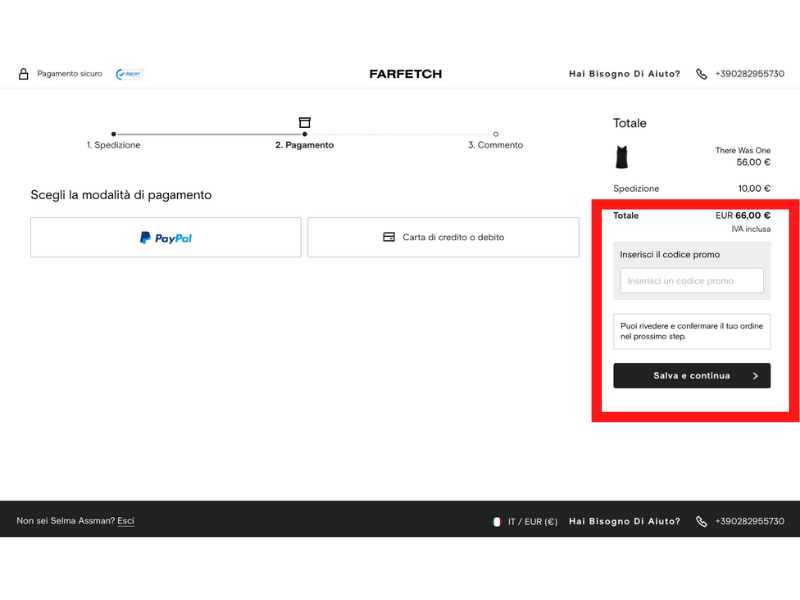The image size is (800, 600).
Task: Click the credit card icon in payment option
Action: point(389,237)
